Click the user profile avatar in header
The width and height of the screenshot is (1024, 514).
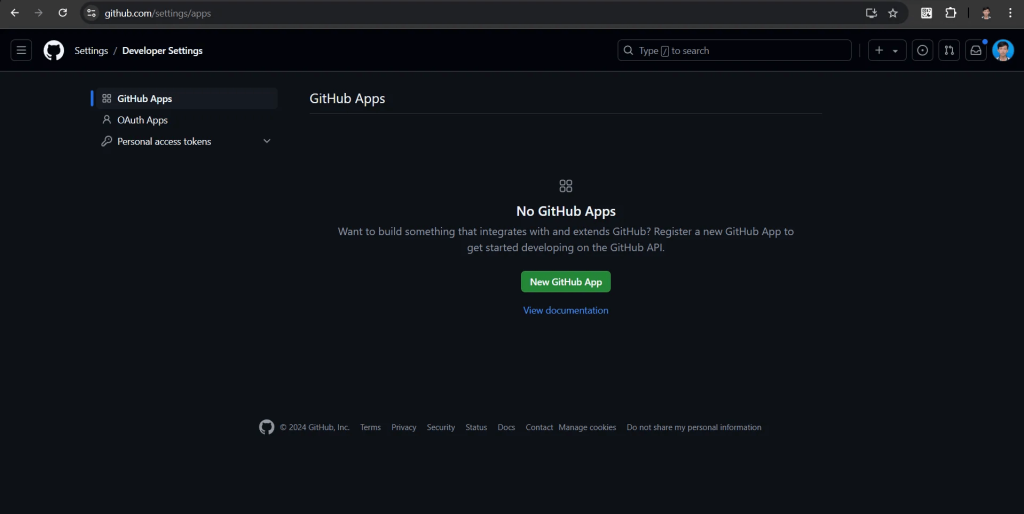coord(1003,51)
